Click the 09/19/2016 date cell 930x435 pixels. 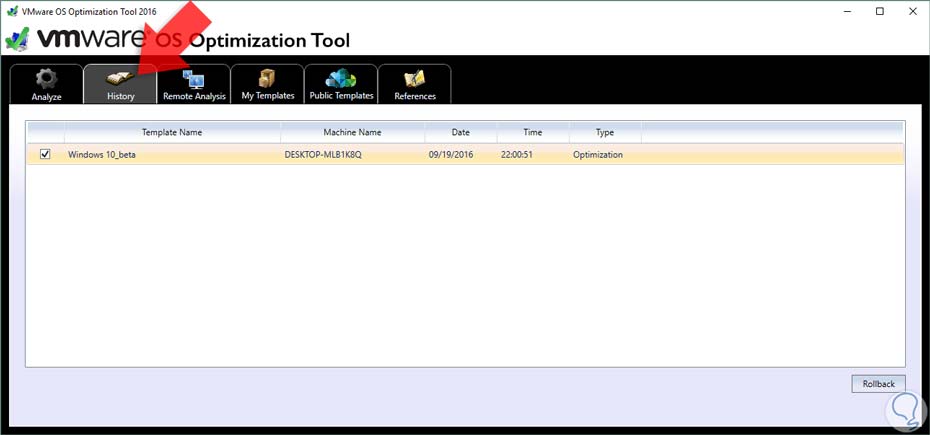click(451, 155)
